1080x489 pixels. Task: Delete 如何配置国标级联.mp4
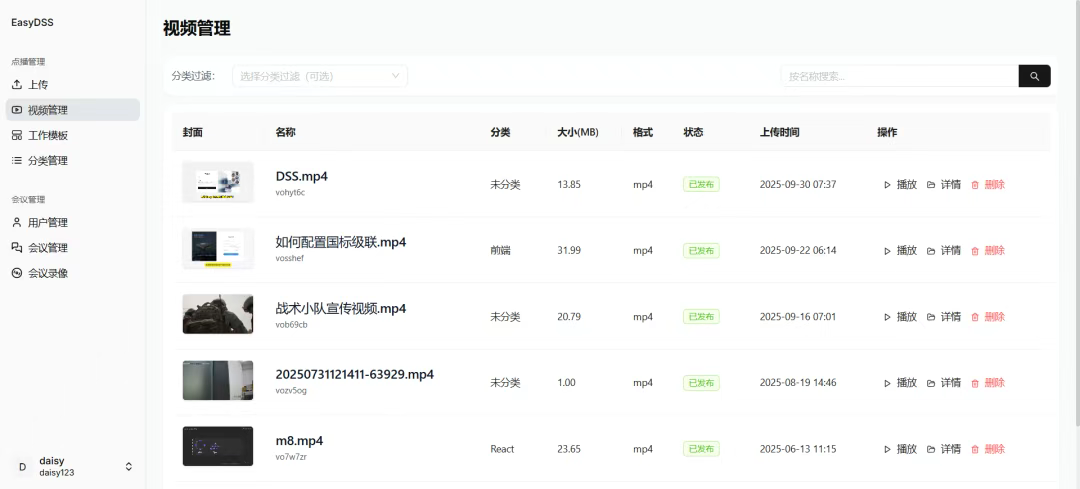988,251
